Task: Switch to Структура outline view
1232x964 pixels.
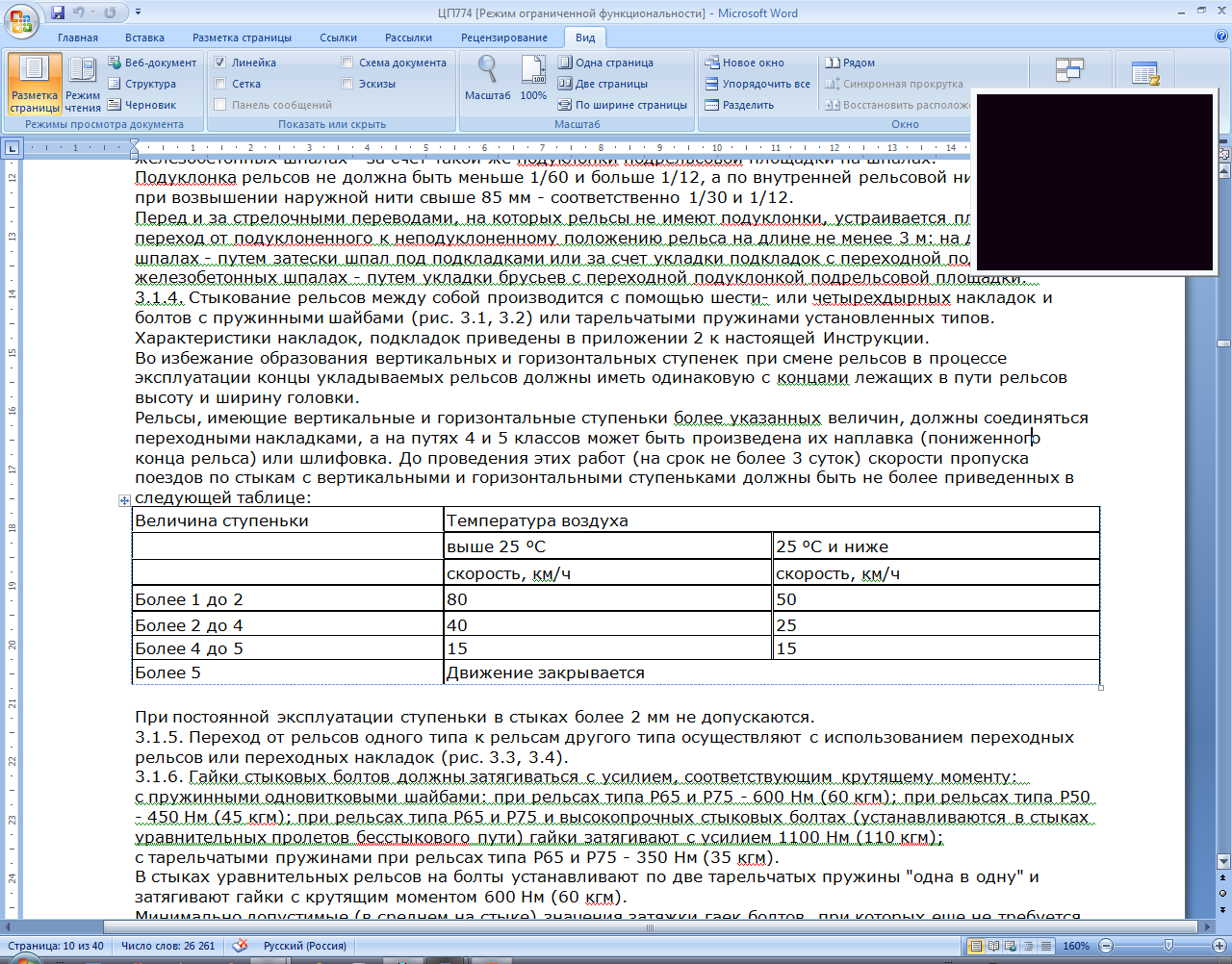Action: pyautogui.click(x=142, y=84)
